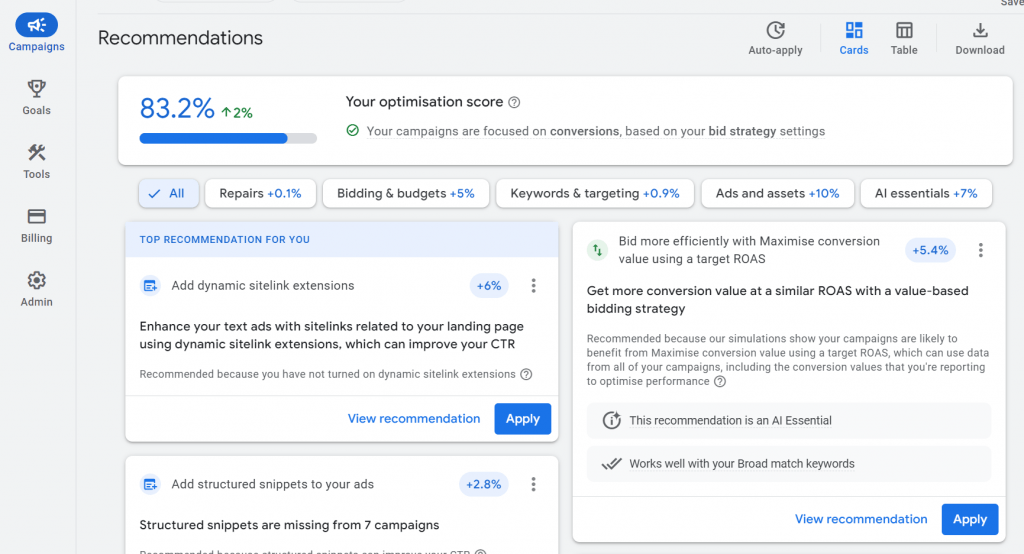This screenshot has height=554, width=1024.
Task: Click the AI Essential info icon
Action: click(x=611, y=420)
